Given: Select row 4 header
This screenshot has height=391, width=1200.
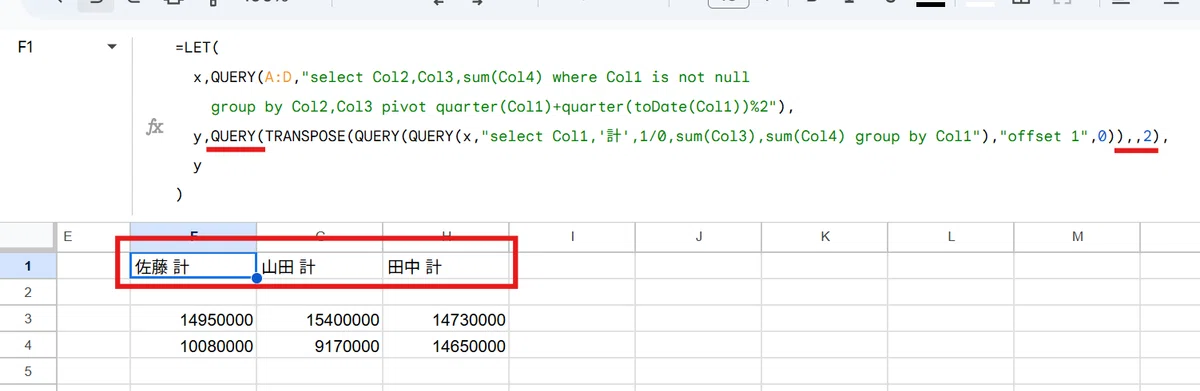Looking at the screenshot, I should (27, 345).
